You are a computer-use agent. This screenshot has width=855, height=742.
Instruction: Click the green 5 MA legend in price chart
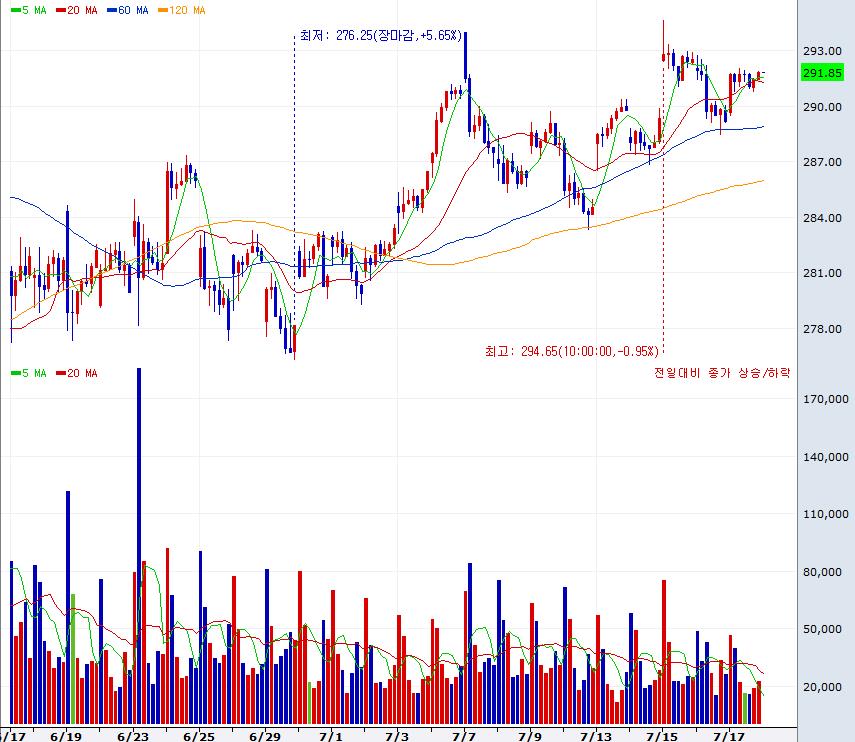click(29, 10)
